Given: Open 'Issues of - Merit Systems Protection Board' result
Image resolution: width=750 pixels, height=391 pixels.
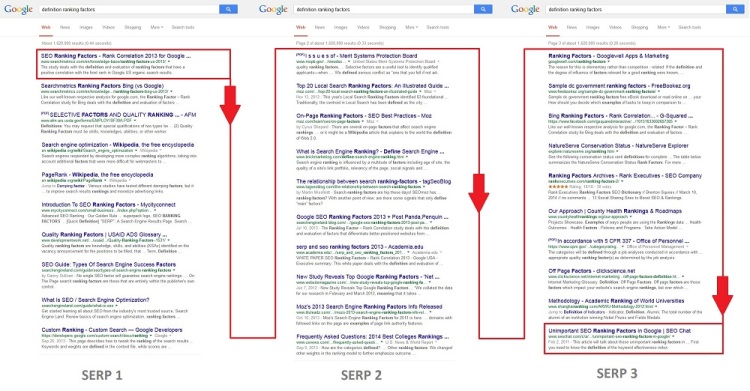Looking at the screenshot, I should (x=356, y=56).
